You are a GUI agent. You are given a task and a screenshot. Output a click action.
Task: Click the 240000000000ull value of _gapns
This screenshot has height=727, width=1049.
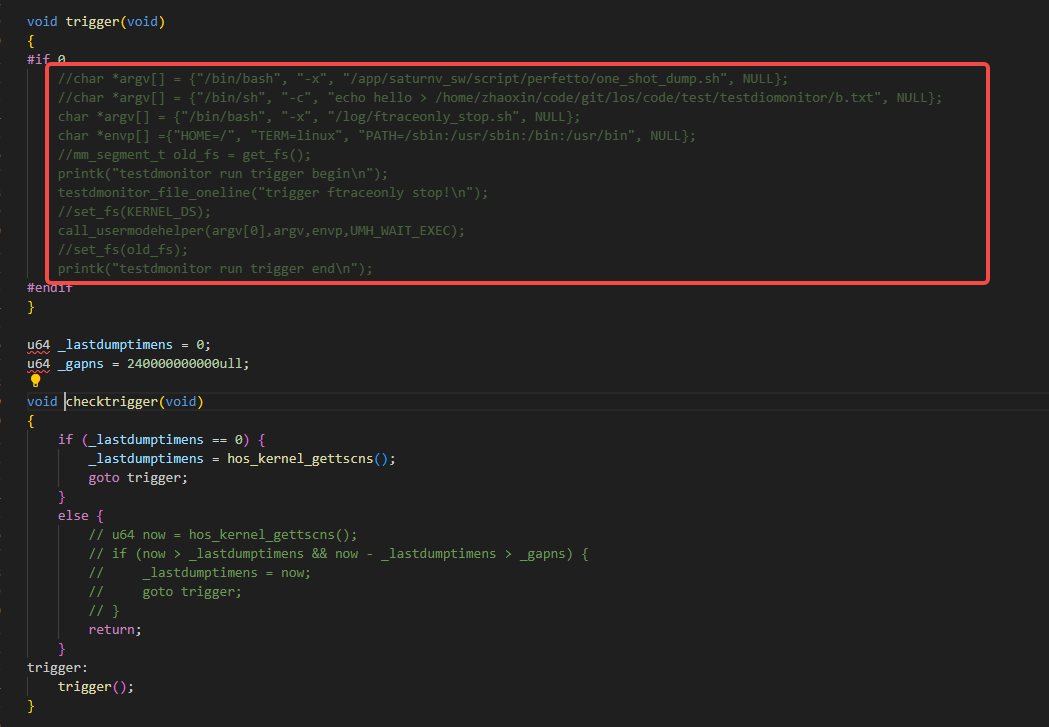pyautogui.click(x=186, y=364)
